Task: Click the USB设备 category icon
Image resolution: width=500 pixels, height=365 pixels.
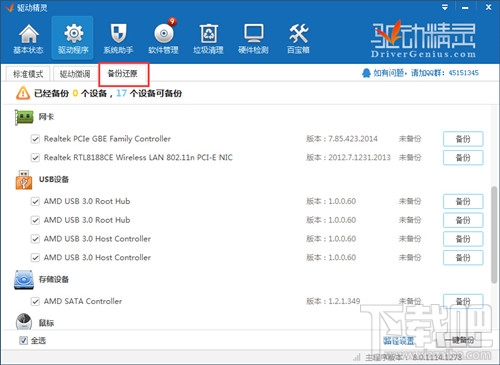Action: coord(24,180)
